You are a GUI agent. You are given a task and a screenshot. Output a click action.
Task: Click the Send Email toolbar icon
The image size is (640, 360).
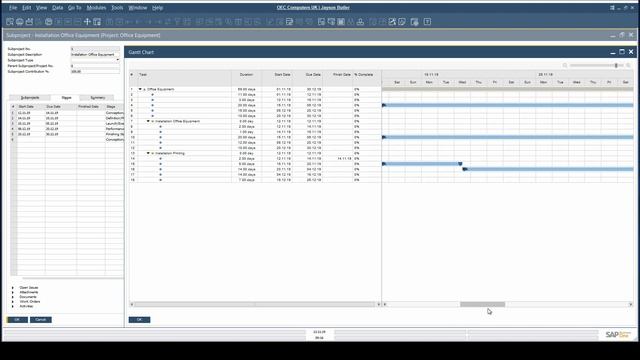(x=29, y=22)
